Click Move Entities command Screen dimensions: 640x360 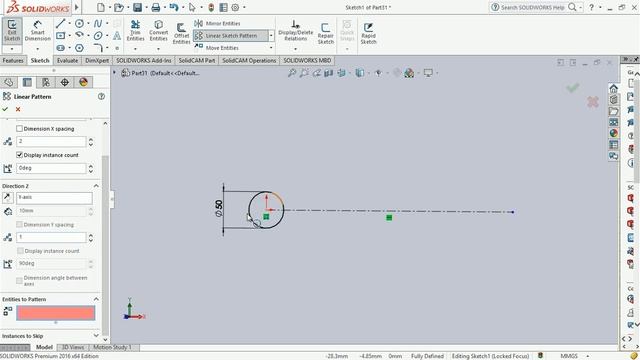coord(217,48)
